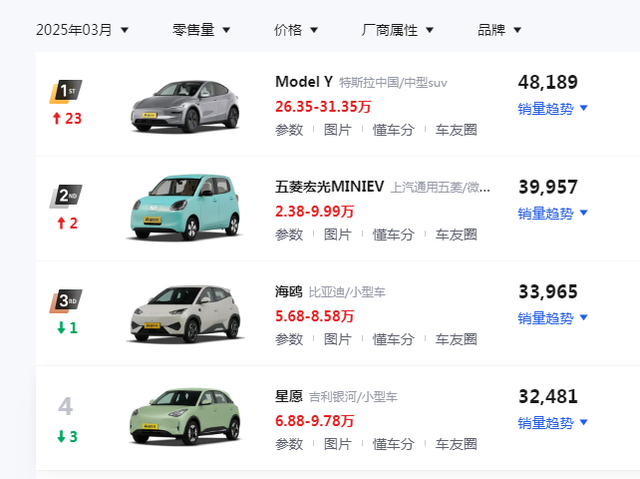
Task: Open the 价格 price filter
Action: click(296, 30)
